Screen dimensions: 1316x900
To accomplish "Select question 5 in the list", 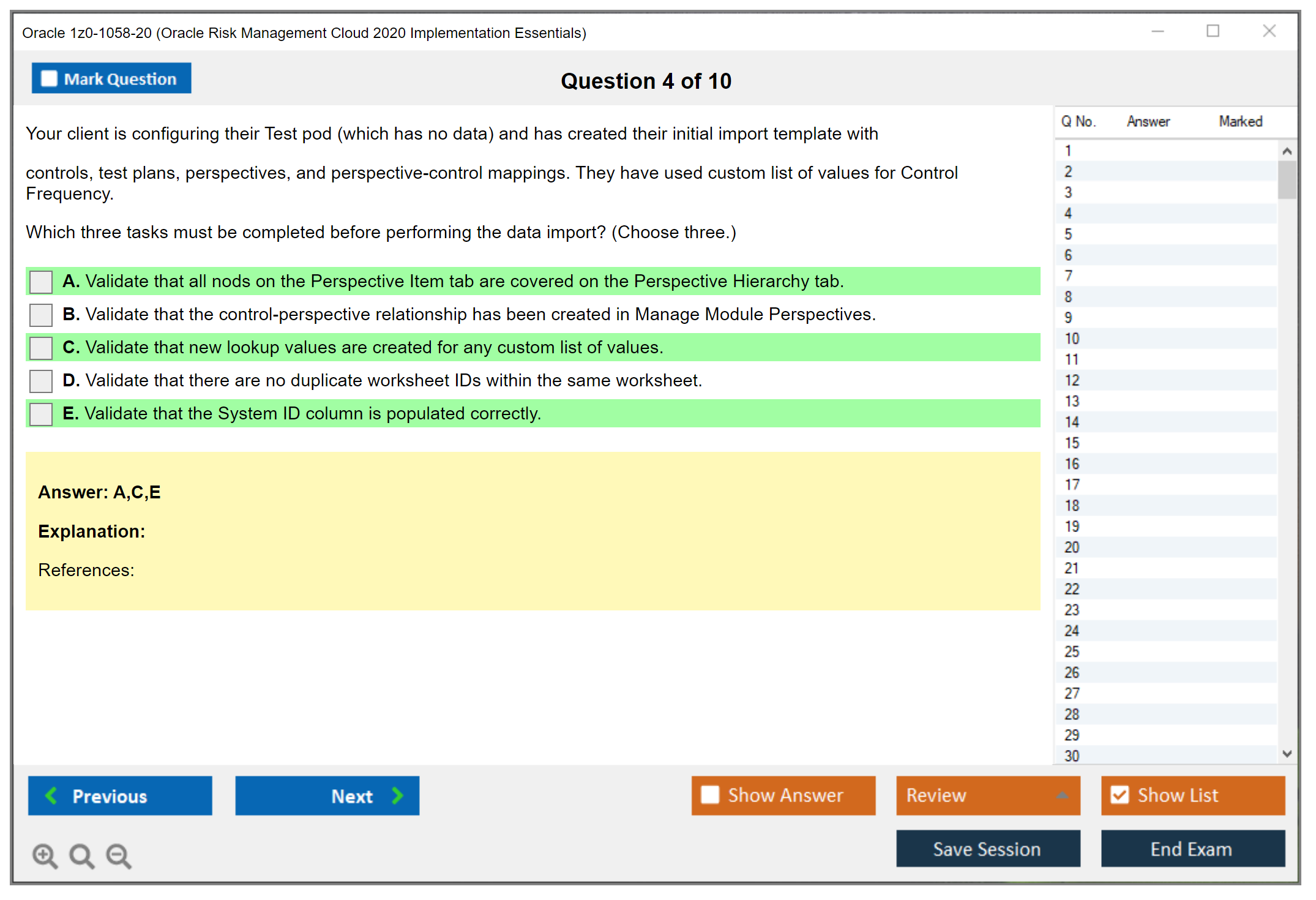I will tap(1068, 234).
